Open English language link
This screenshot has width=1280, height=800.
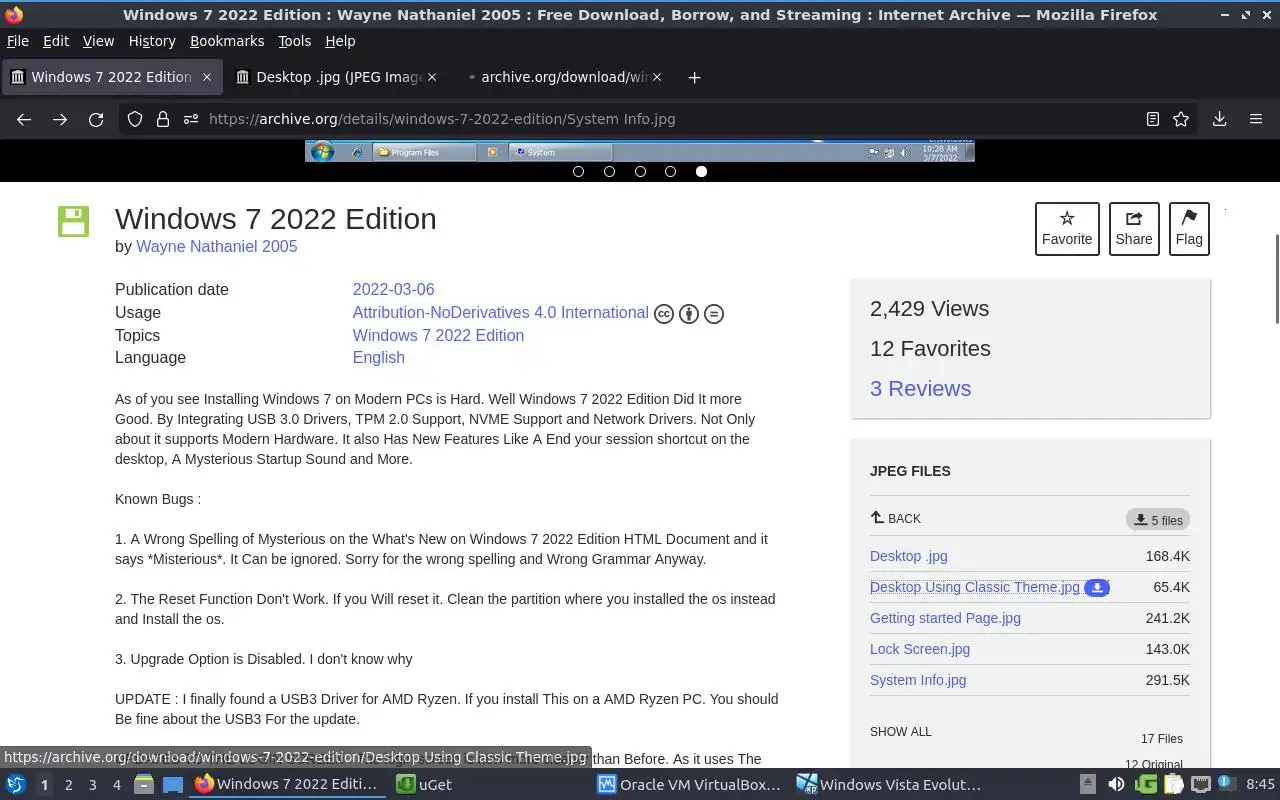click(378, 357)
